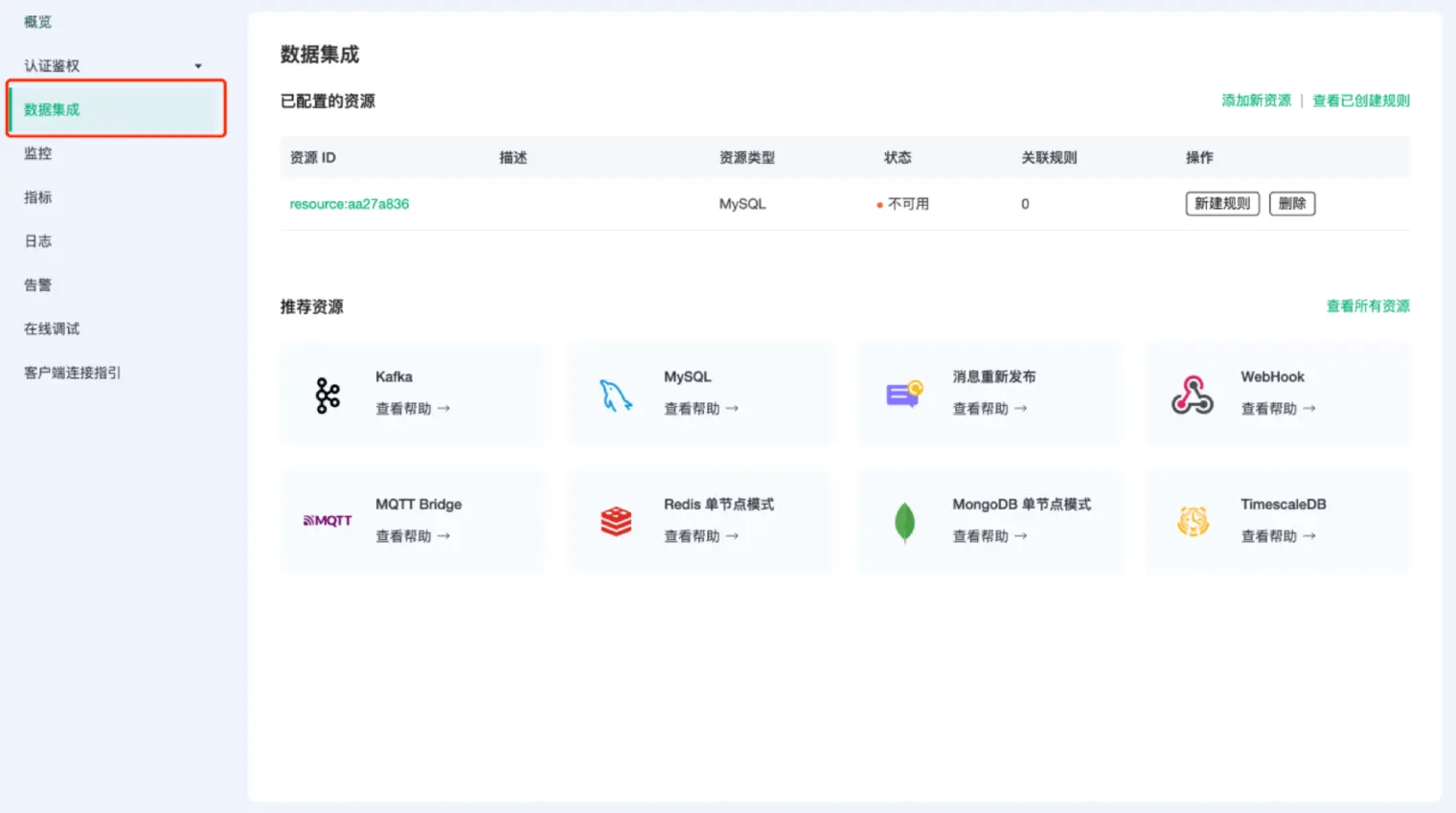Click the WebHook card title
1456x813 pixels.
(x=1272, y=377)
